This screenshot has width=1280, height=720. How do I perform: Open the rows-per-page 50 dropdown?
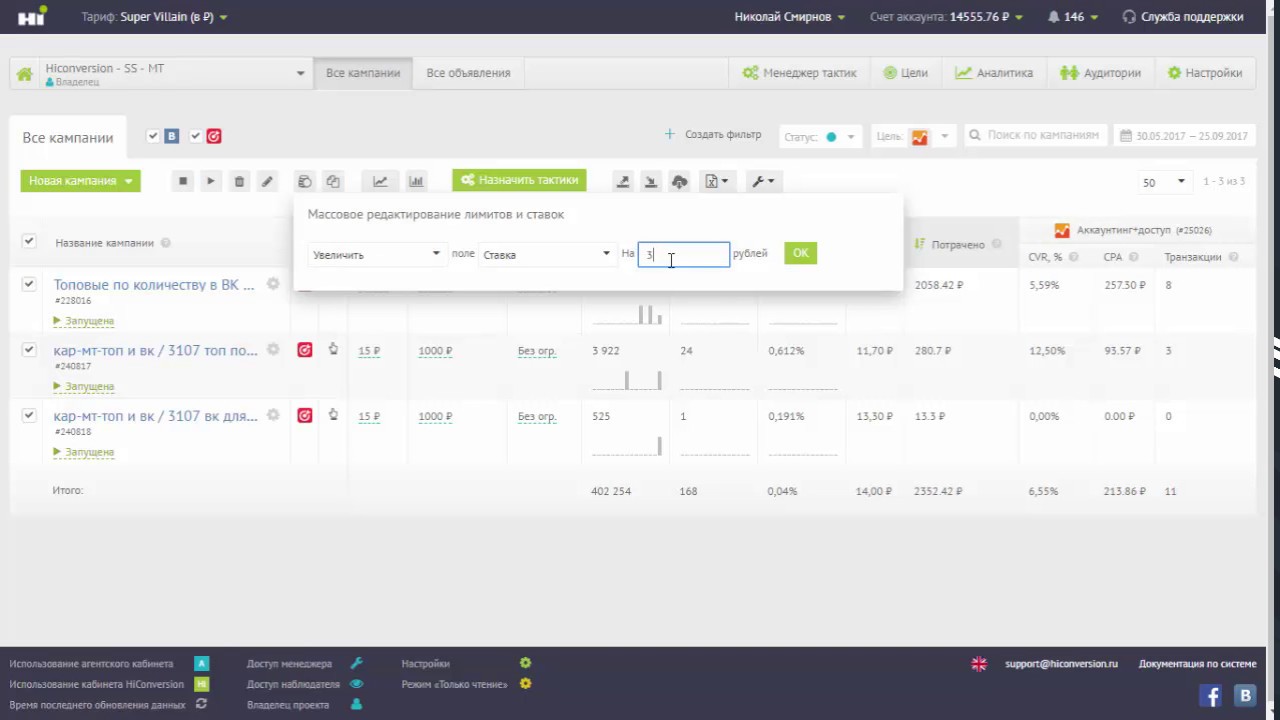pyautogui.click(x=1164, y=182)
